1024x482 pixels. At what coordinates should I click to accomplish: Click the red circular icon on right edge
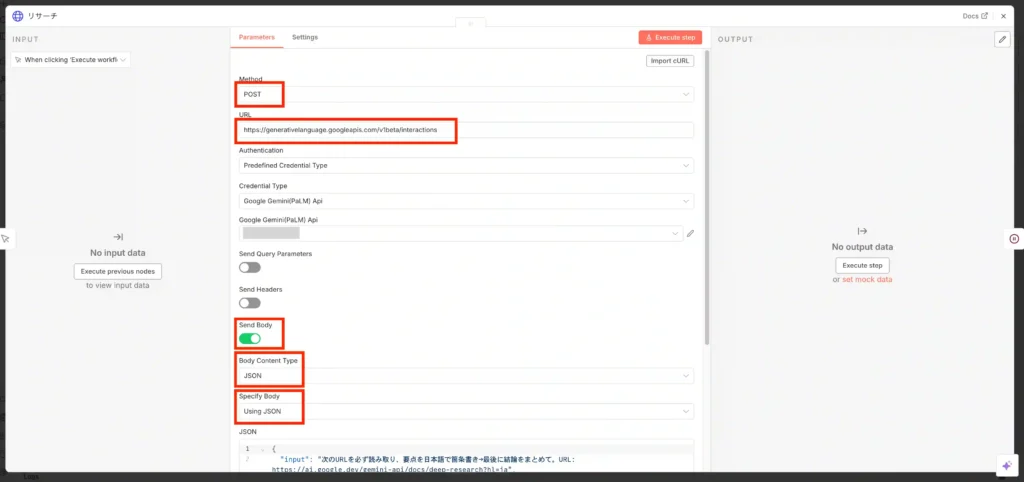[x=1014, y=239]
